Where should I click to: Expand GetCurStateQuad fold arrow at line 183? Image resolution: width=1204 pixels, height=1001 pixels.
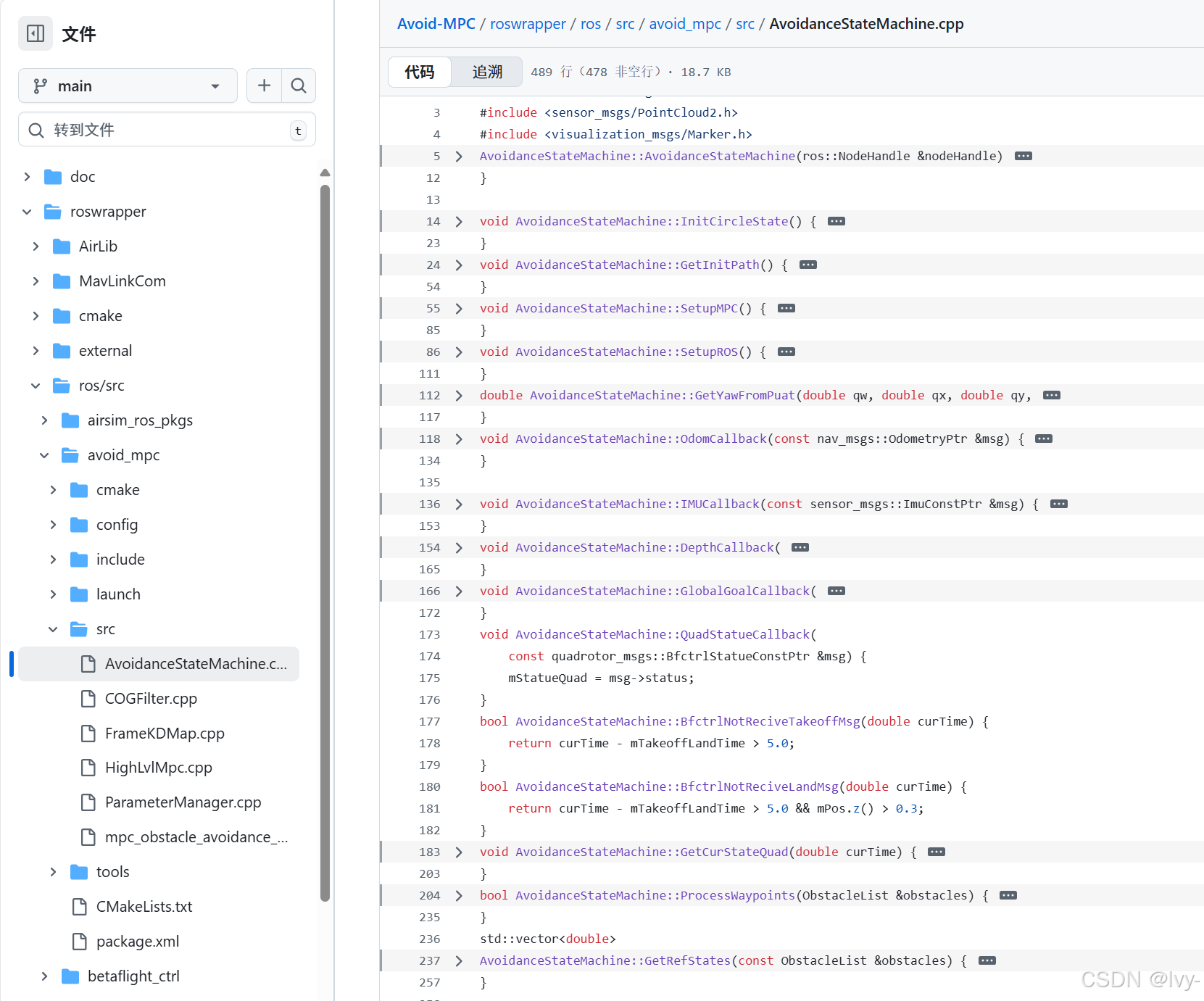(459, 852)
